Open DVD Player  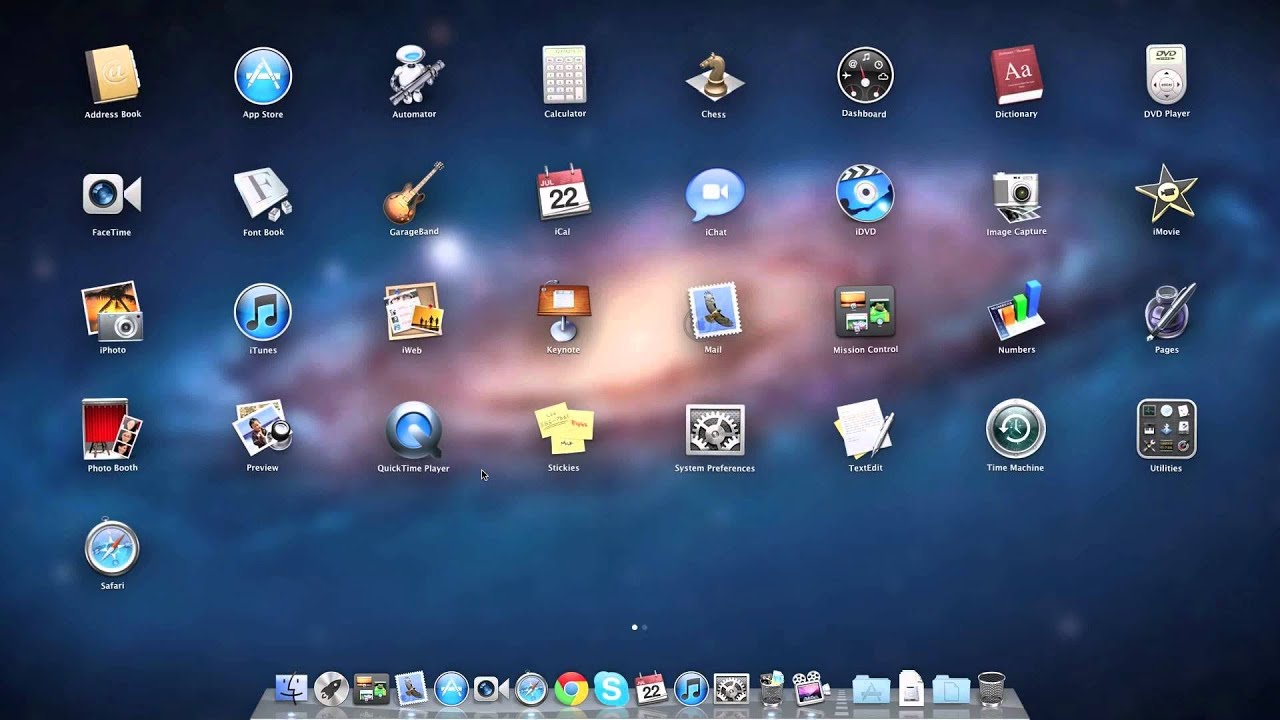coord(1166,75)
